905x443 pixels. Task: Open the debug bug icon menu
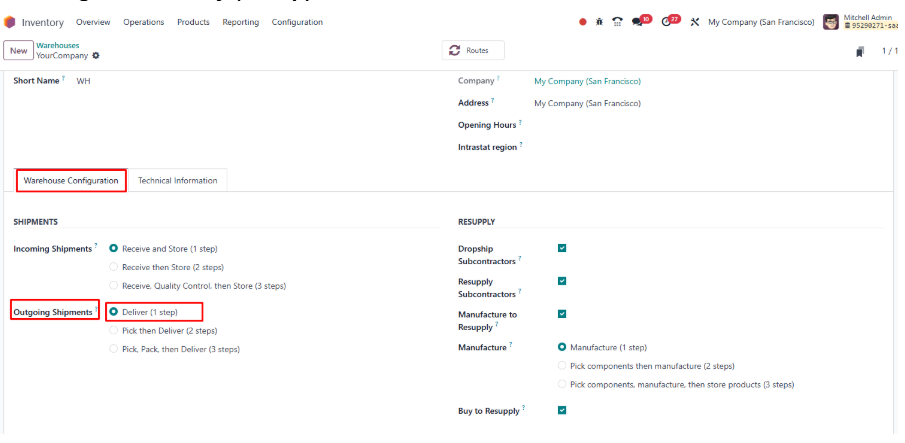[600, 22]
